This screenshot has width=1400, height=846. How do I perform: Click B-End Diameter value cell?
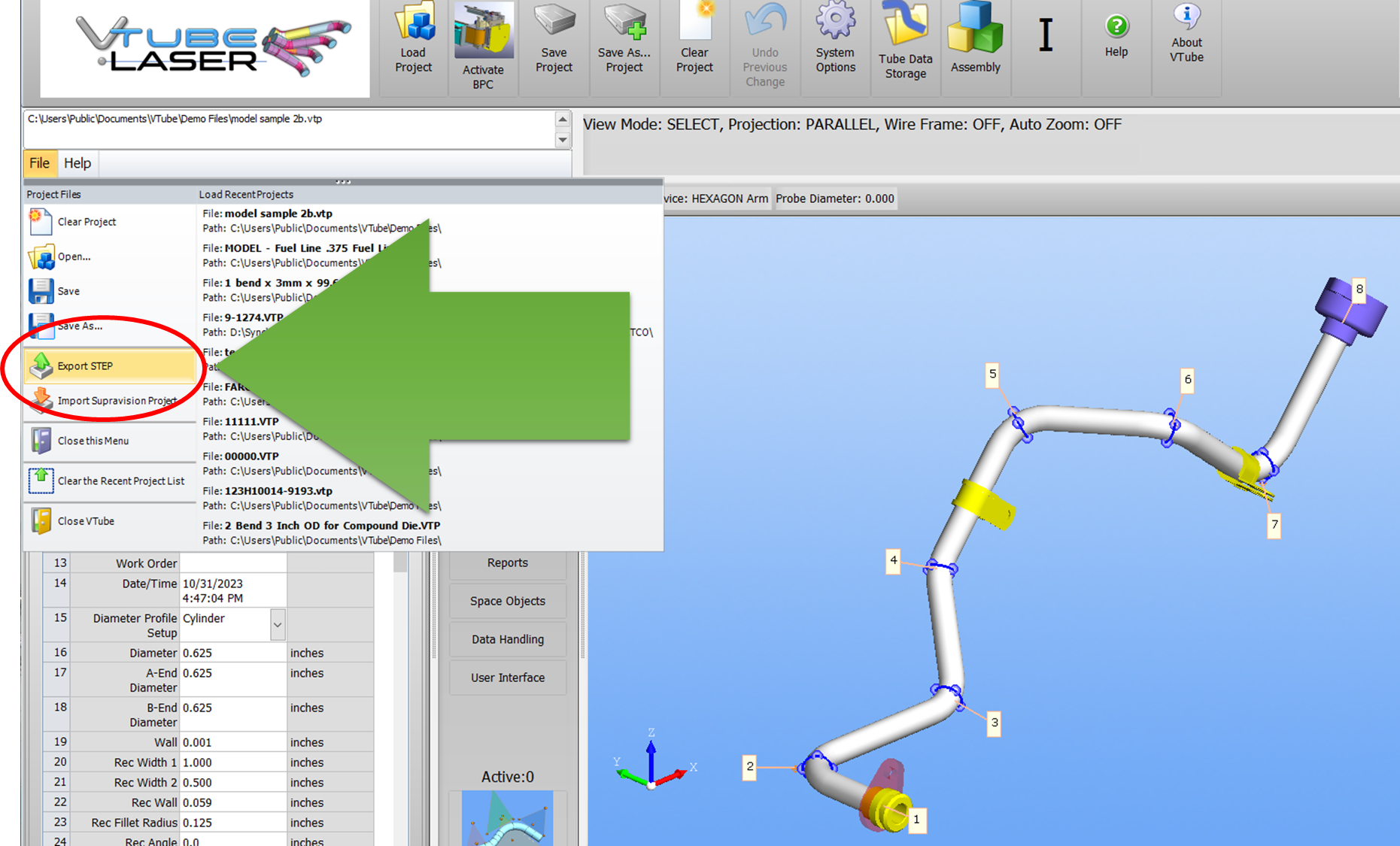233,714
